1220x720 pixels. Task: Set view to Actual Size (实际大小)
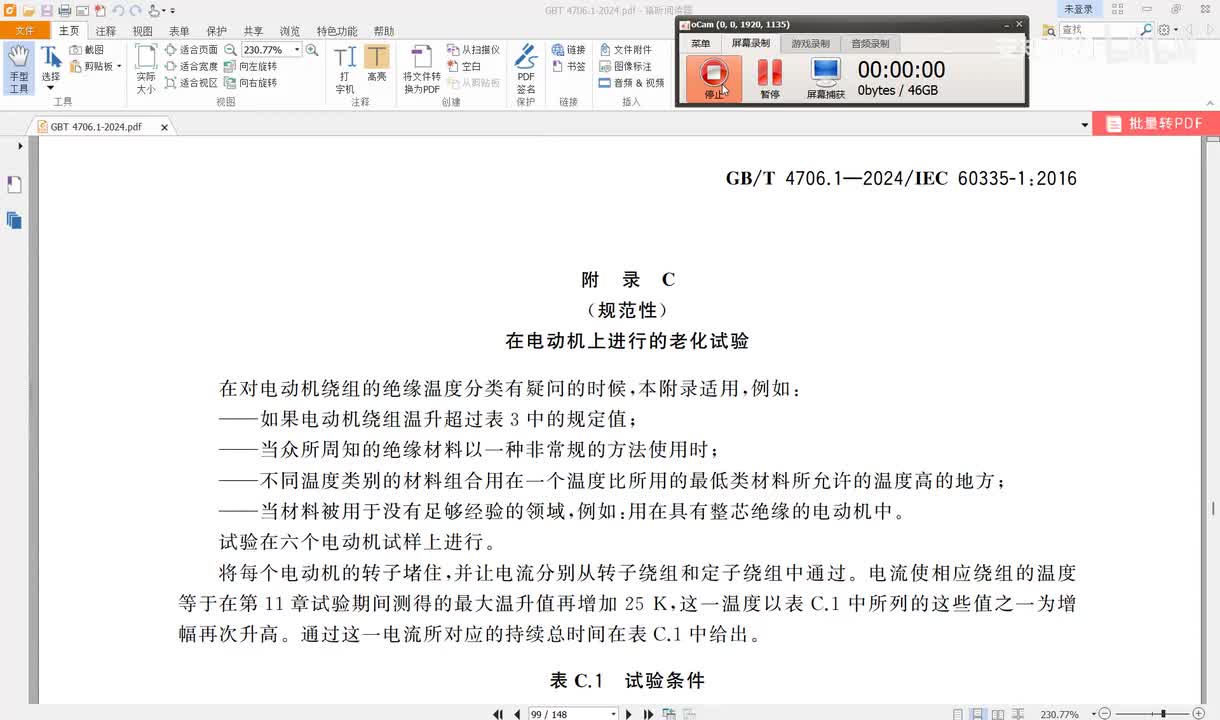(x=146, y=69)
